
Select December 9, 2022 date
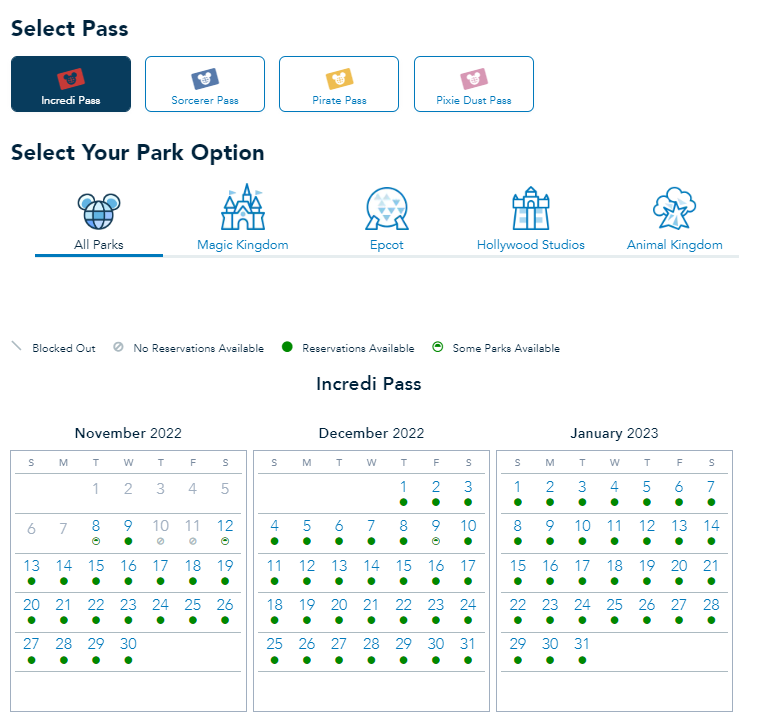tap(436, 526)
